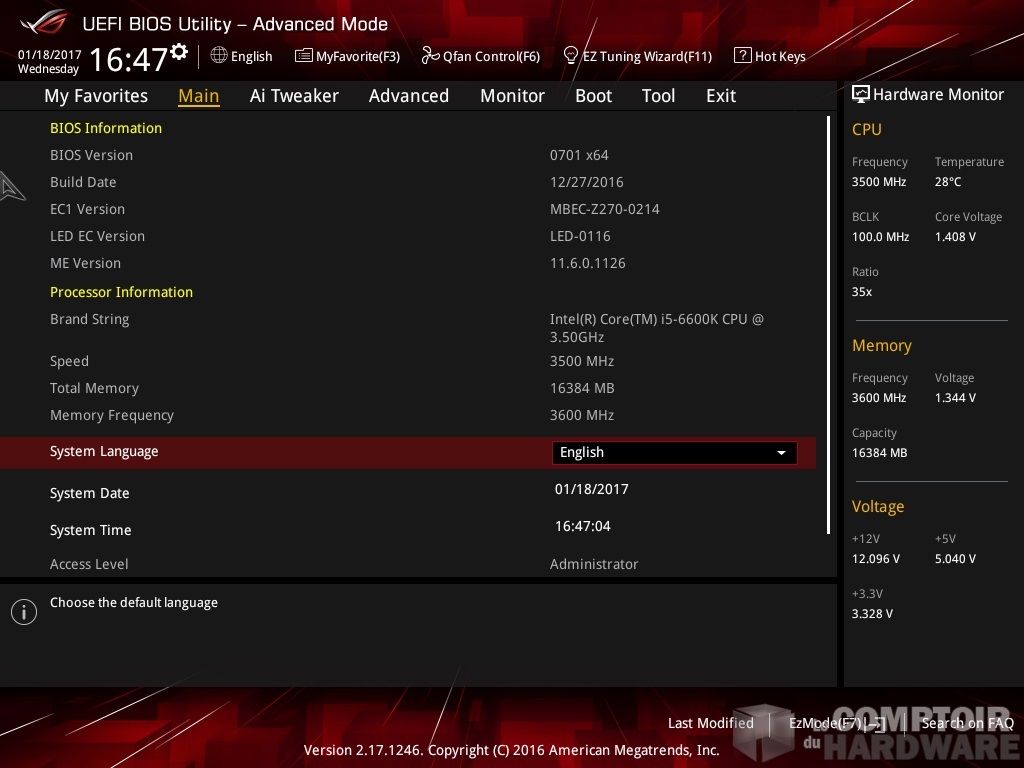Open the My Favorites tab
1024x768 pixels.
[x=96, y=96]
